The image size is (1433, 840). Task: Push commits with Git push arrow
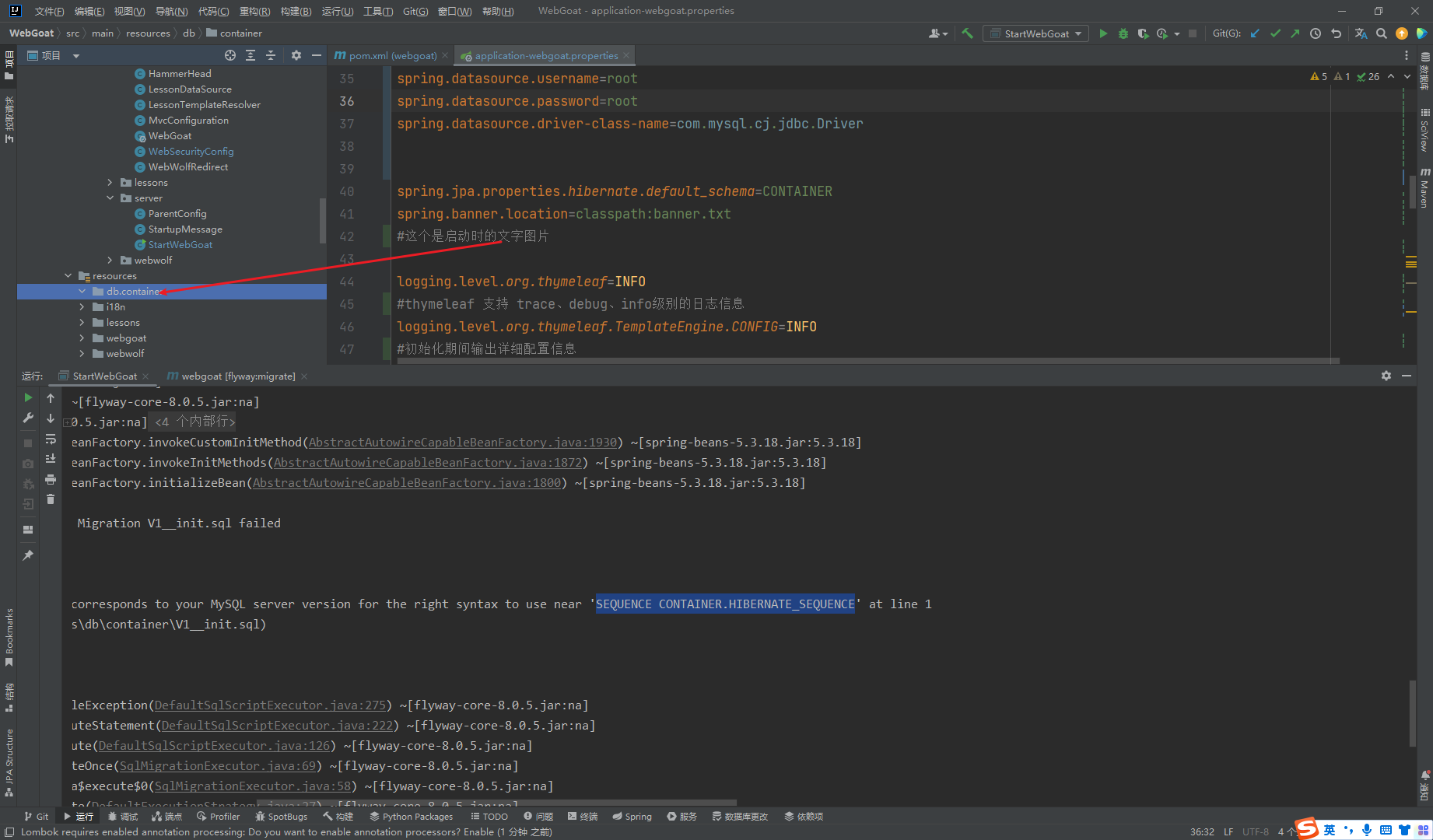pos(1295,33)
